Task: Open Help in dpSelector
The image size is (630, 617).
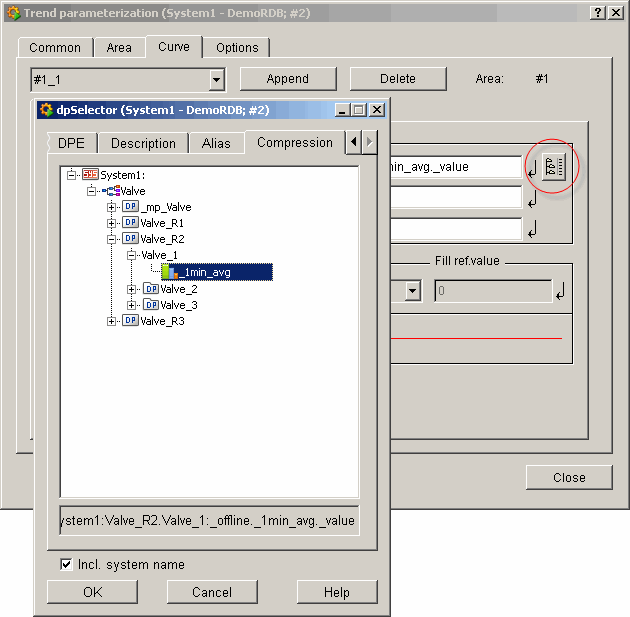Action: (337, 592)
